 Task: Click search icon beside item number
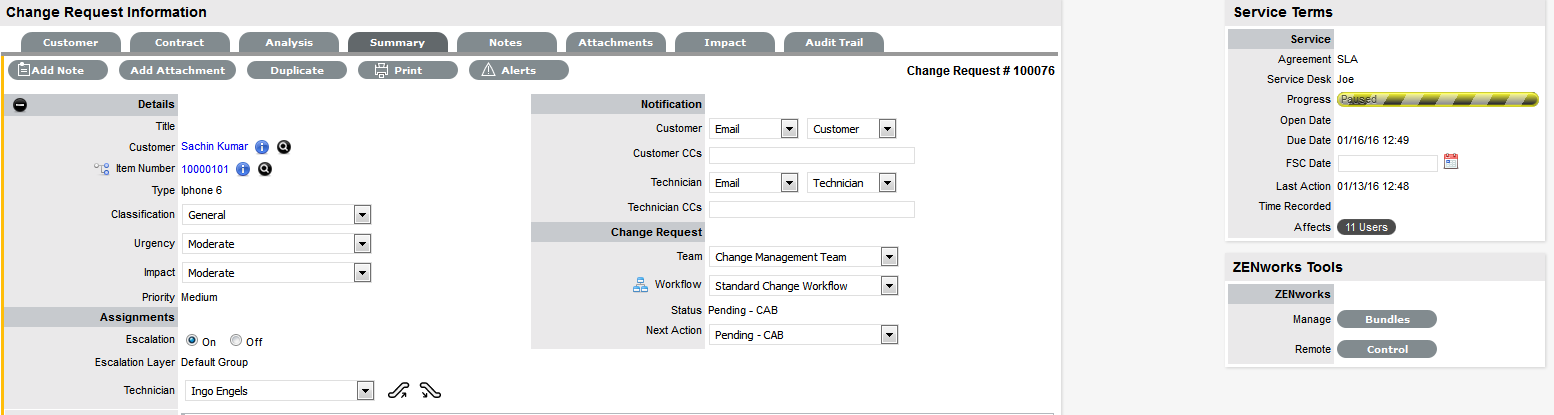265,169
